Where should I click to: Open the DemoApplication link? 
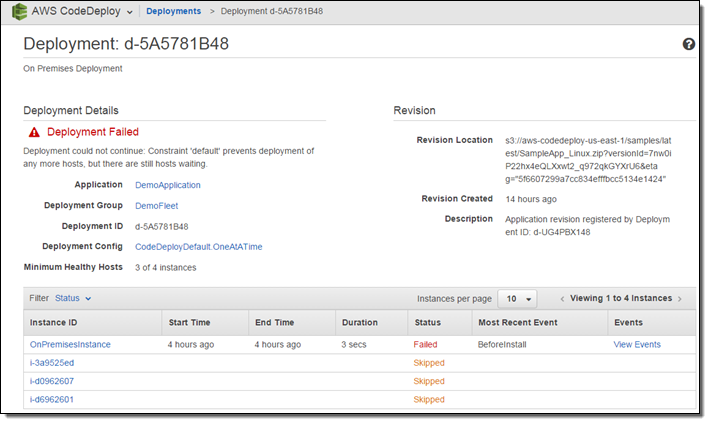167,185
